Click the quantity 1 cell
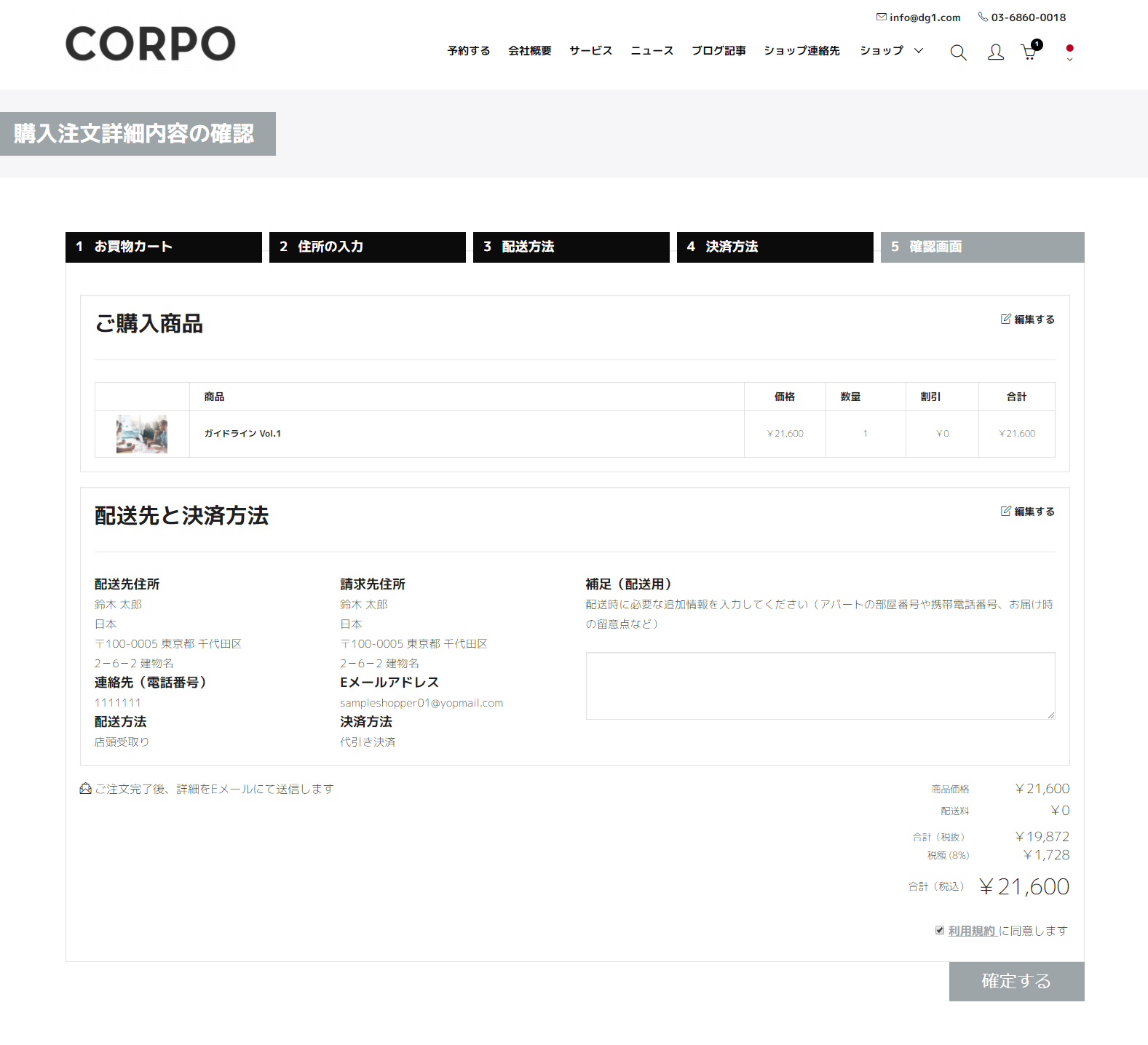 pos(866,434)
